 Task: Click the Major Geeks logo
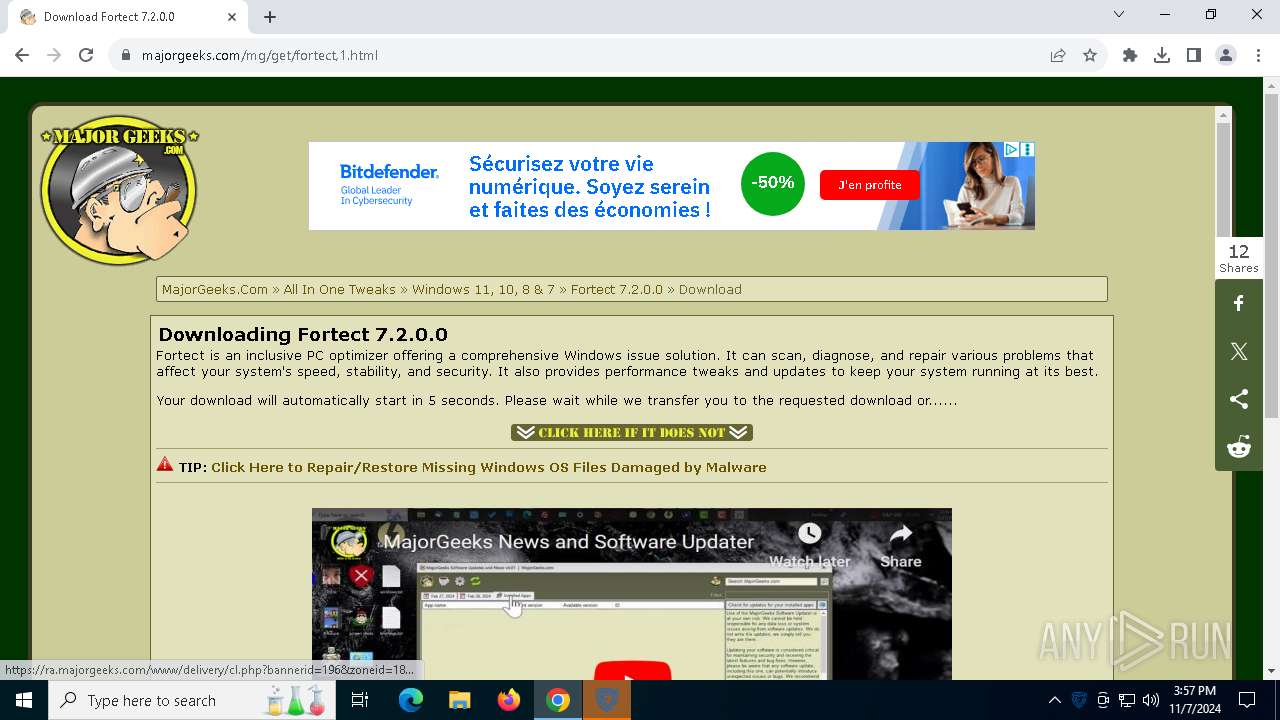pyautogui.click(x=119, y=191)
